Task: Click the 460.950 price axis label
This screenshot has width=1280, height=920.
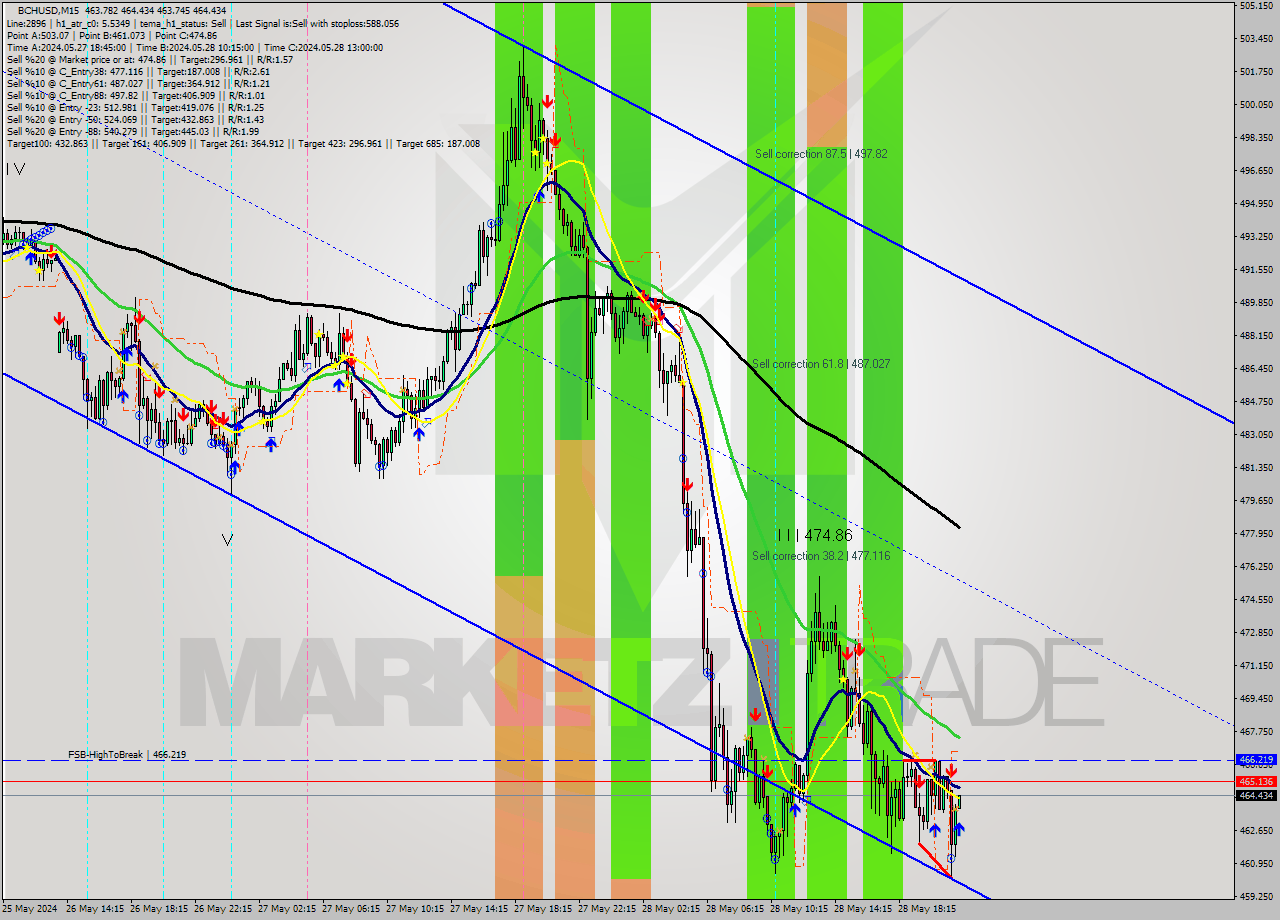Action: pos(1255,864)
